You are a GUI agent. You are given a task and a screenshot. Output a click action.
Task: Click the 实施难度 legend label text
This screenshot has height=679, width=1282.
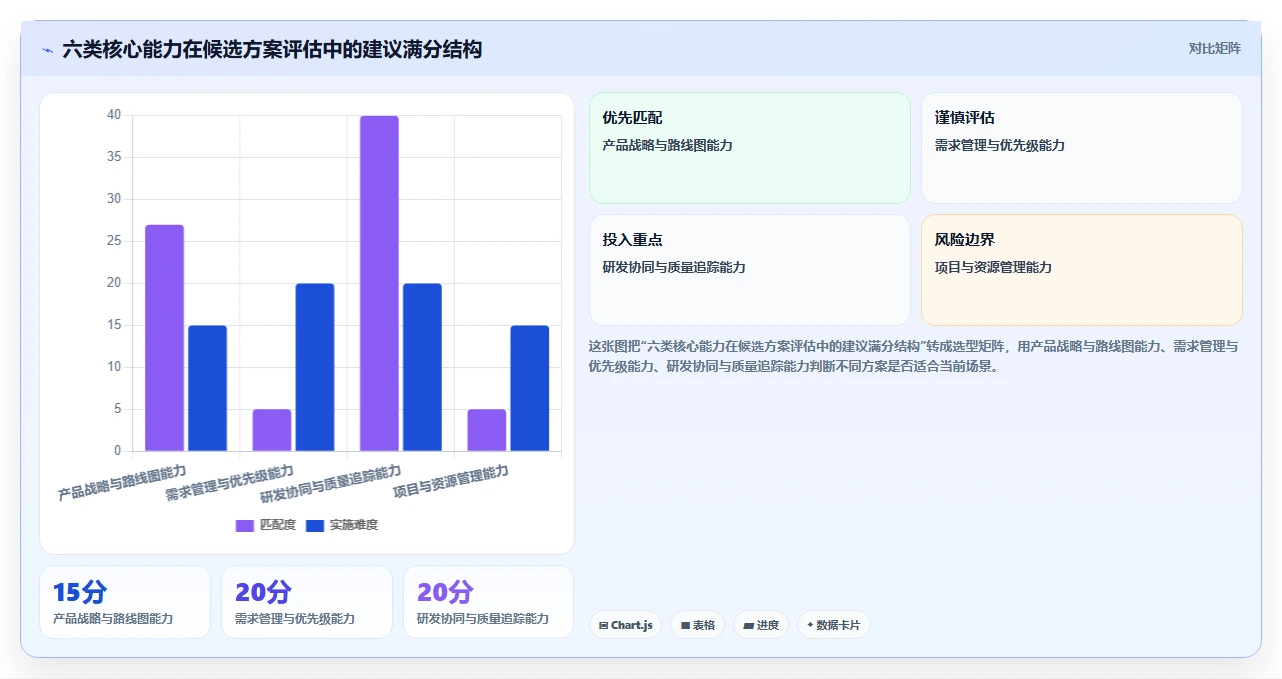[x=354, y=525]
